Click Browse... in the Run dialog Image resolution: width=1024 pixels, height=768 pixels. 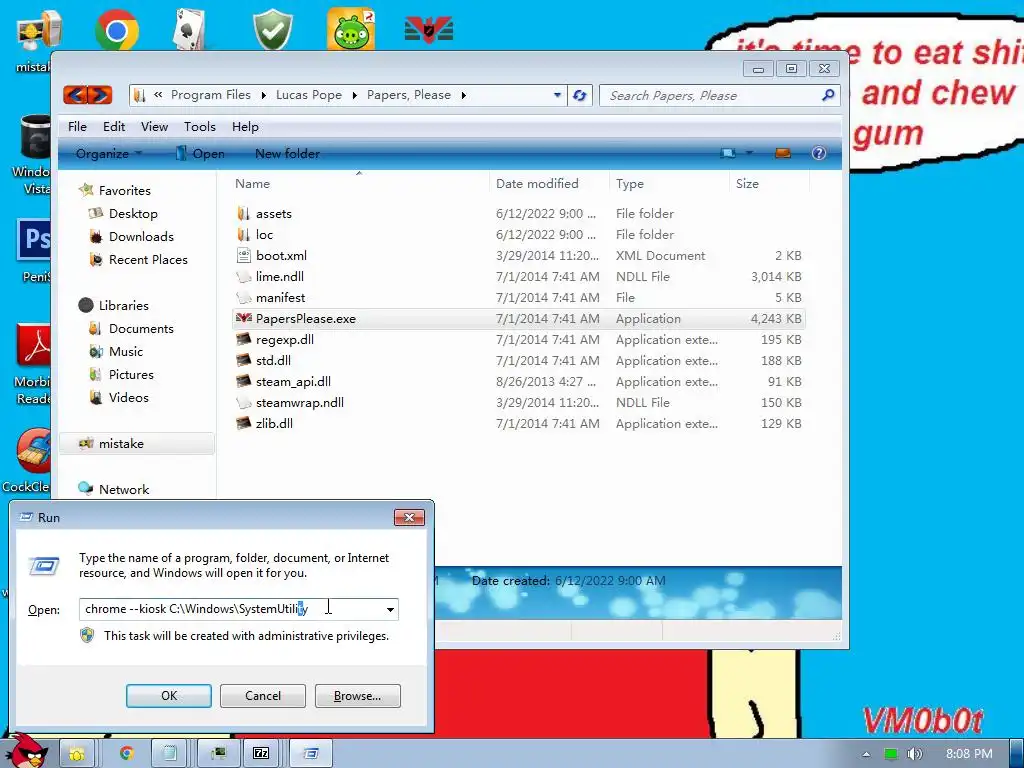[x=357, y=696]
